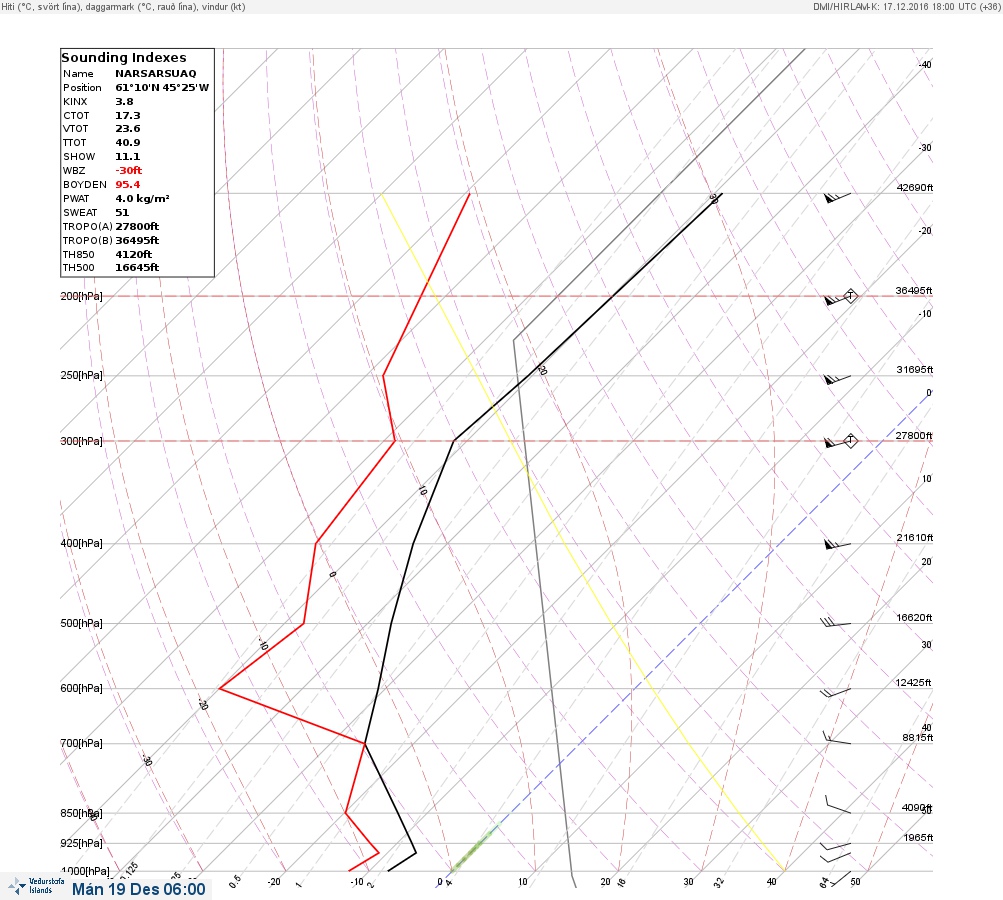Click the 400[hPa] pressure label

click(x=81, y=543)
